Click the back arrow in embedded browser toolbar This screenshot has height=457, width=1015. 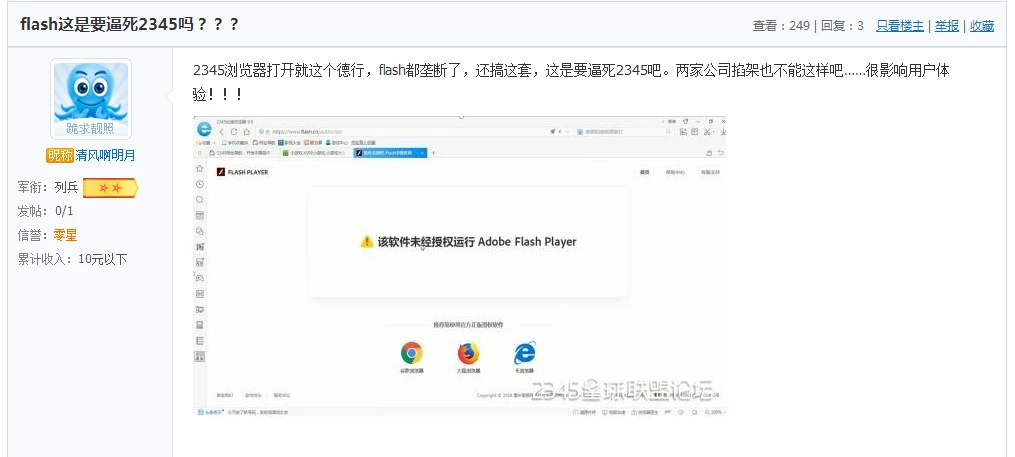coord(222,131)
